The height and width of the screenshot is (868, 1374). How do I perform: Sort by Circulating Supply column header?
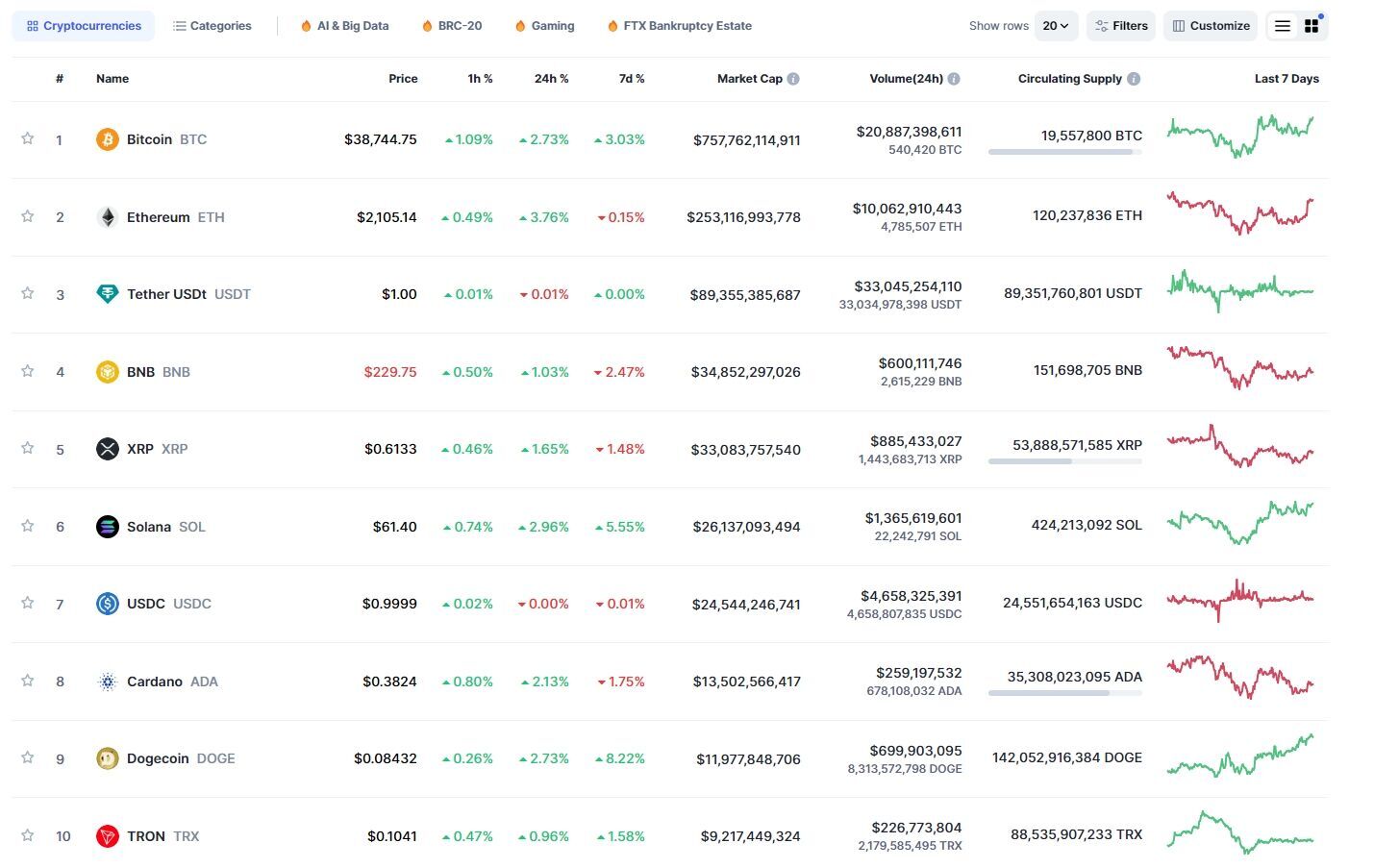1070,79
